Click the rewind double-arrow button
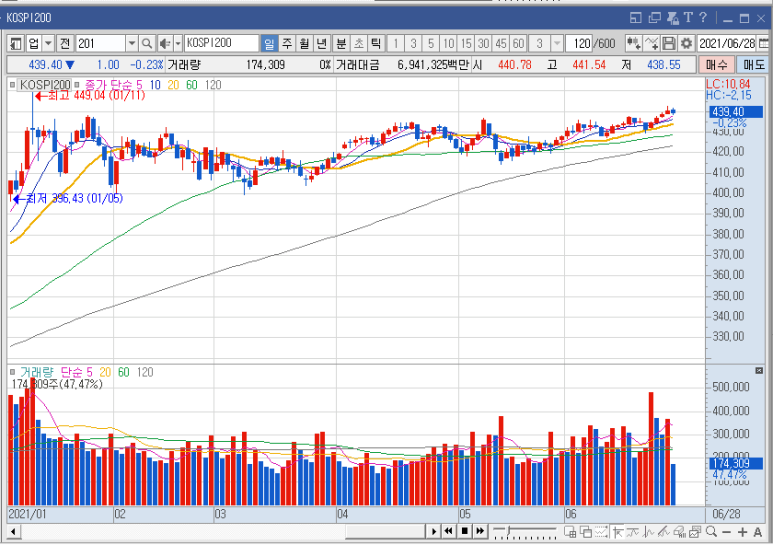This screenshot has height=545, width=773. coord(448,532)
